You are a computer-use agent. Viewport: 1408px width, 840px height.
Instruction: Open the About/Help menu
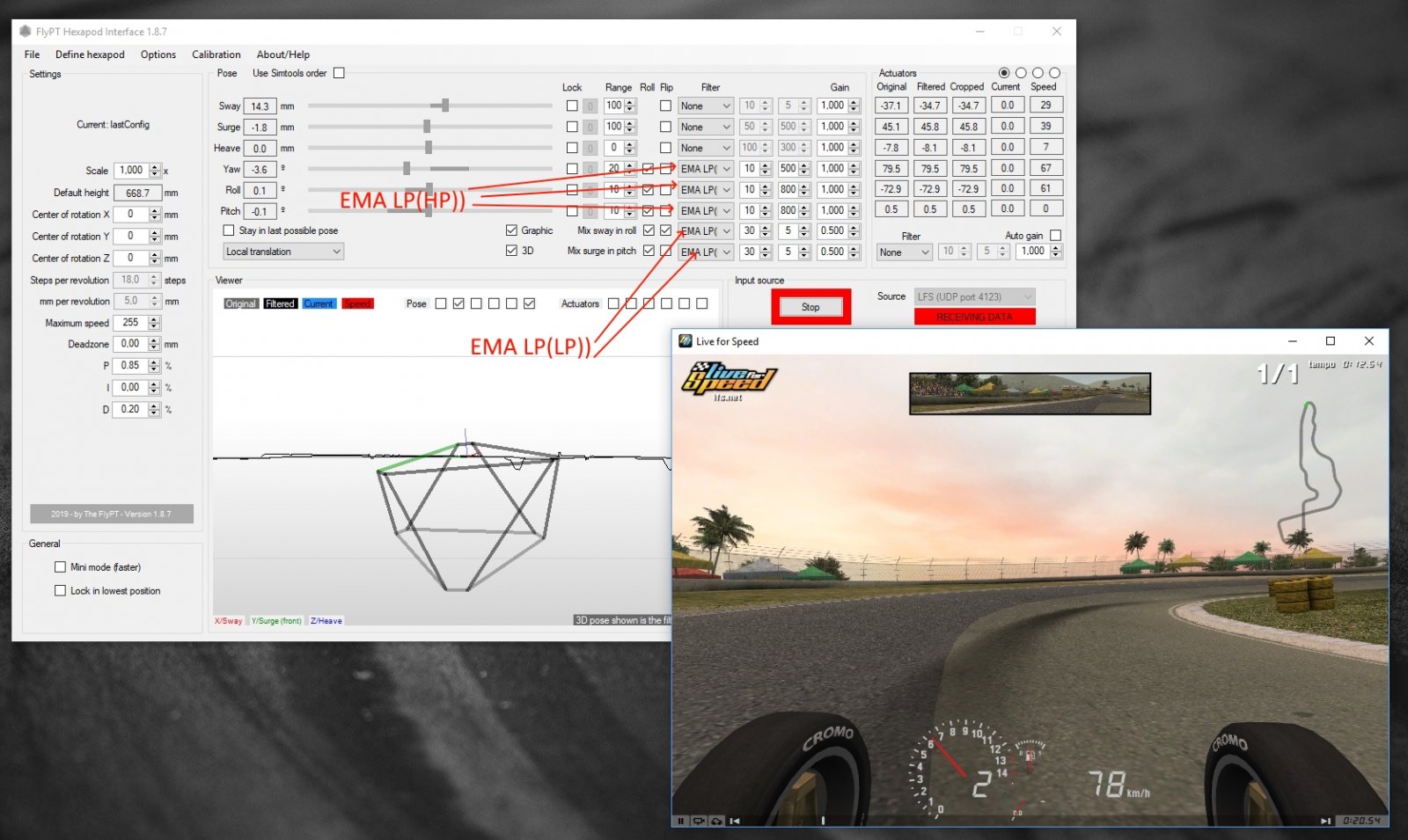283,55
